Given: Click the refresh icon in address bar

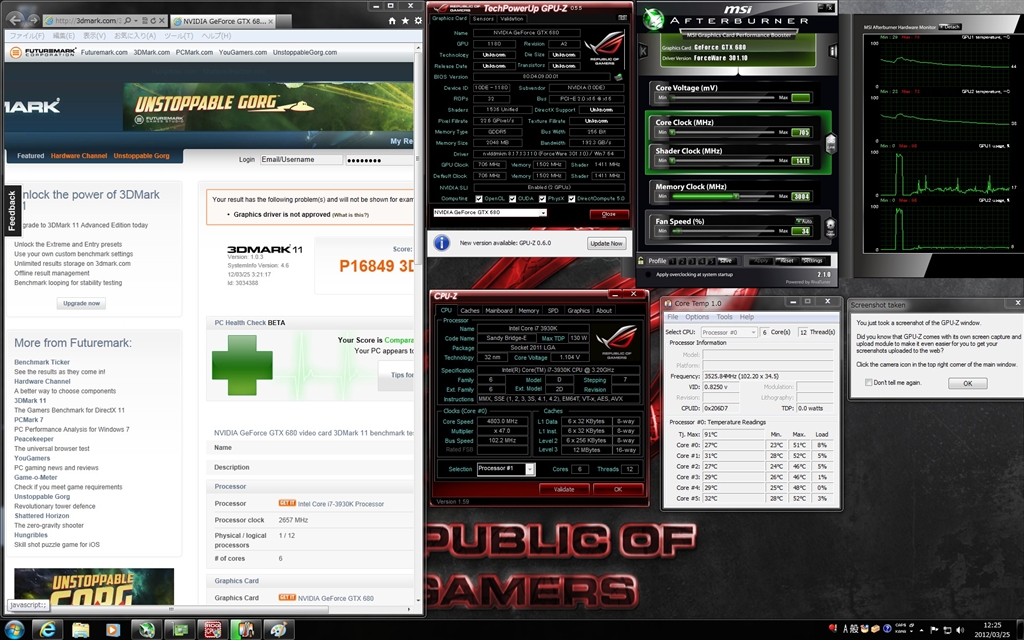Looking at the screenshot, I should pos(152,21).
